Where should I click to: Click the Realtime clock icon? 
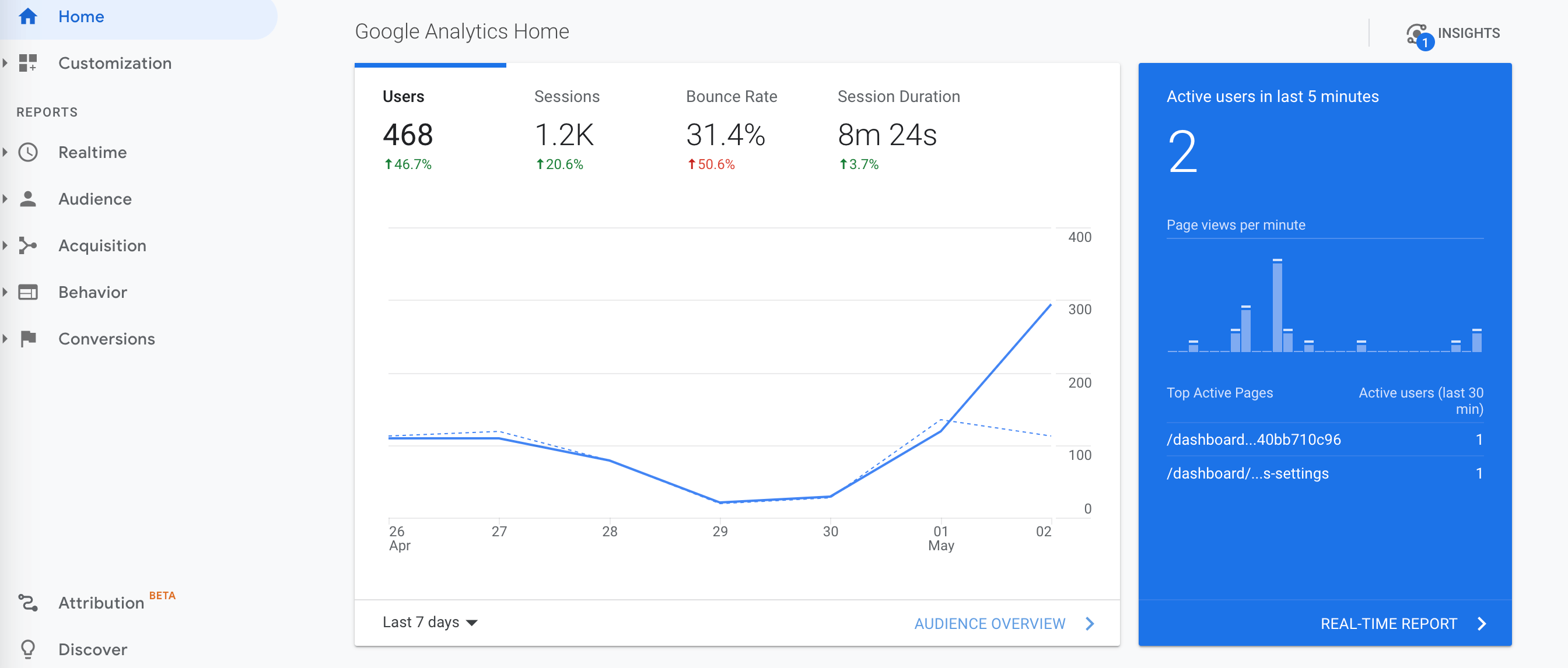[28, 152]
